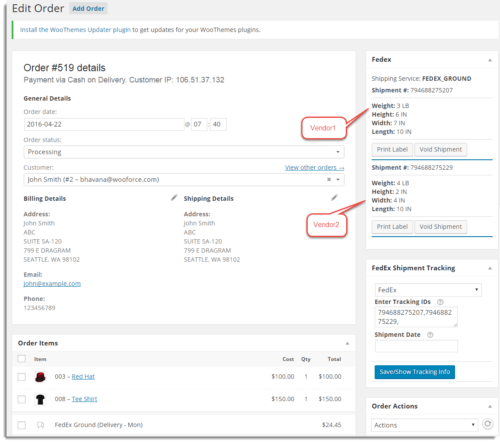500x443 pixels.
Task: Apply the selected order action with the arrow button
Action: 488,424
